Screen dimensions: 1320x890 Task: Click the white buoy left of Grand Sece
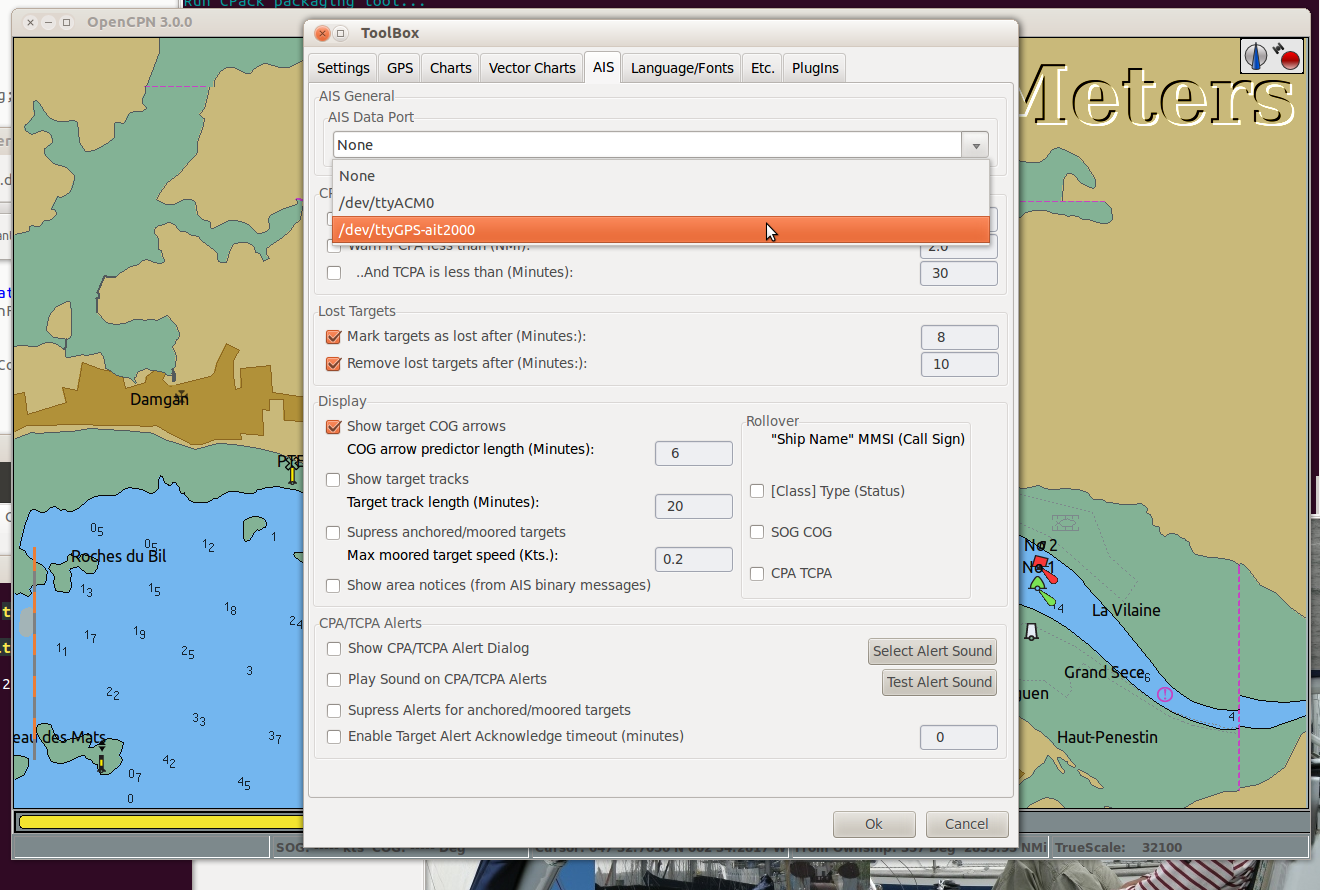click(1031, 632)
